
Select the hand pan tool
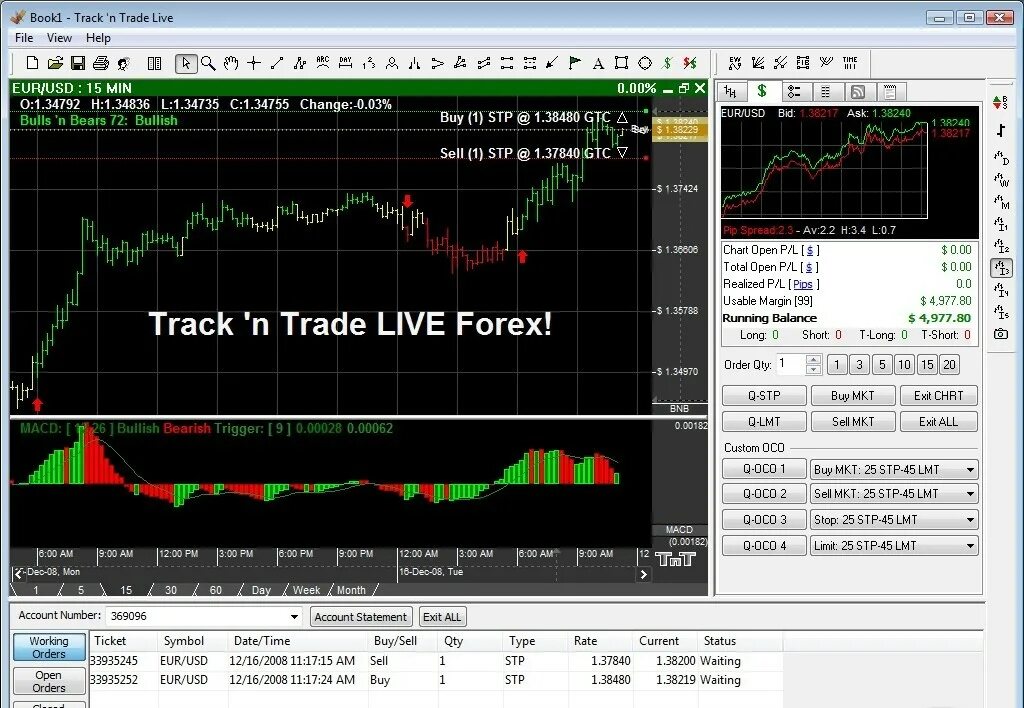(231, 63)
